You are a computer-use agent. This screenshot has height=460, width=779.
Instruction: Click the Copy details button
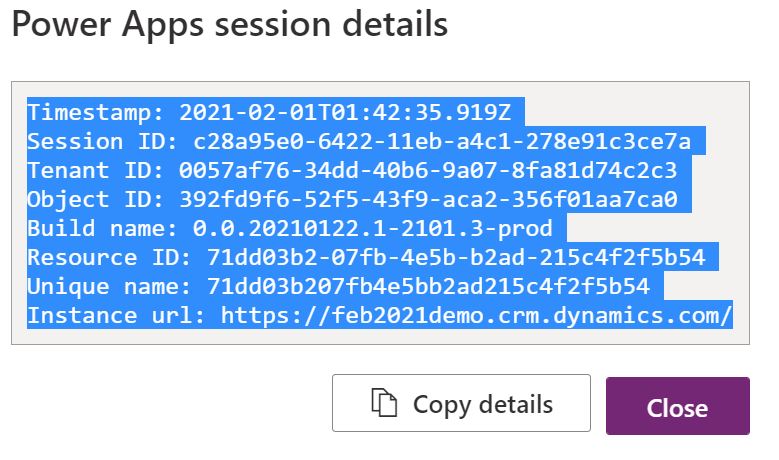click(x=461, y=403)
